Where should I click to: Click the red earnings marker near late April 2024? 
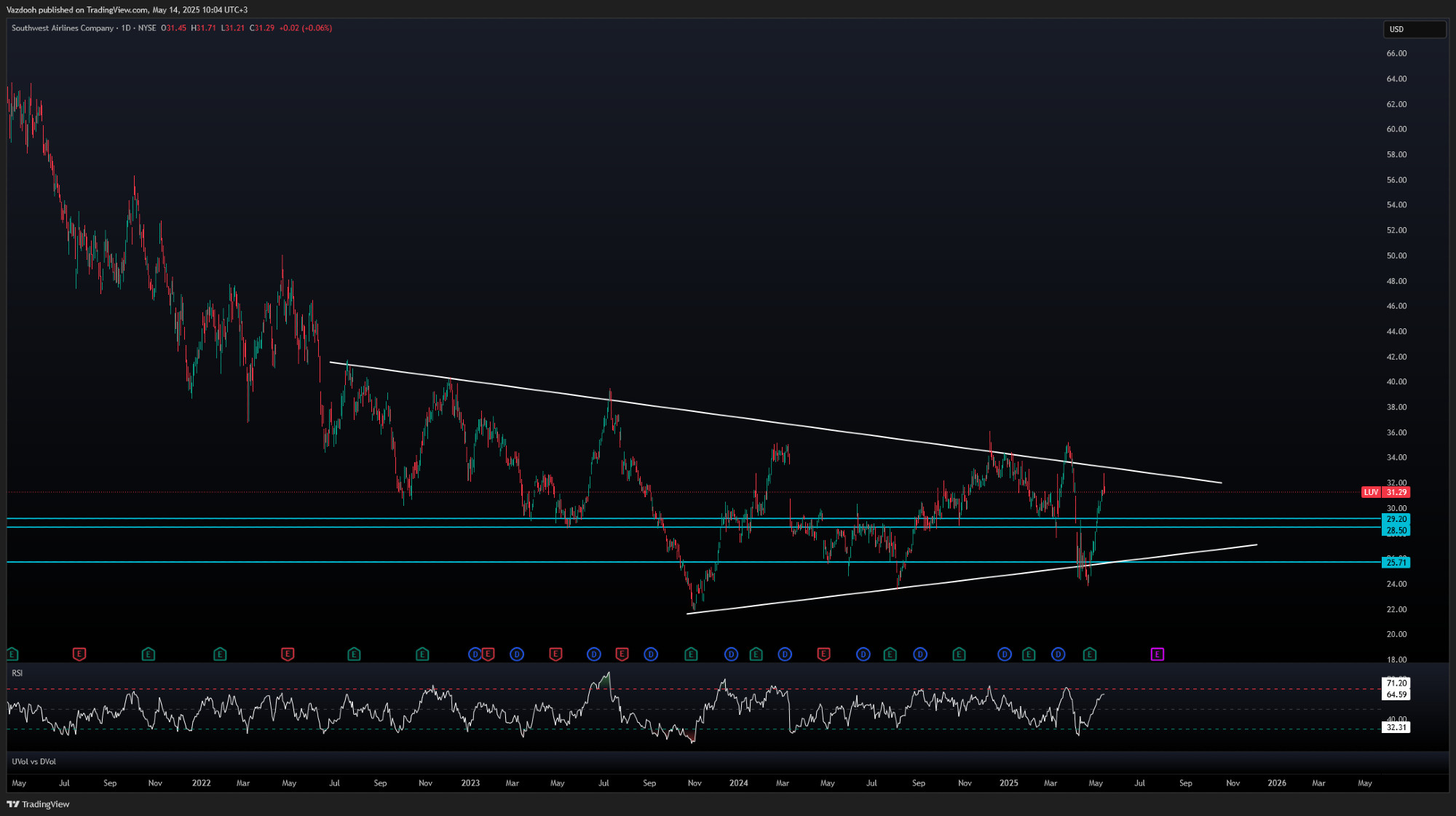pyautogui.click(x=824, y=654)
